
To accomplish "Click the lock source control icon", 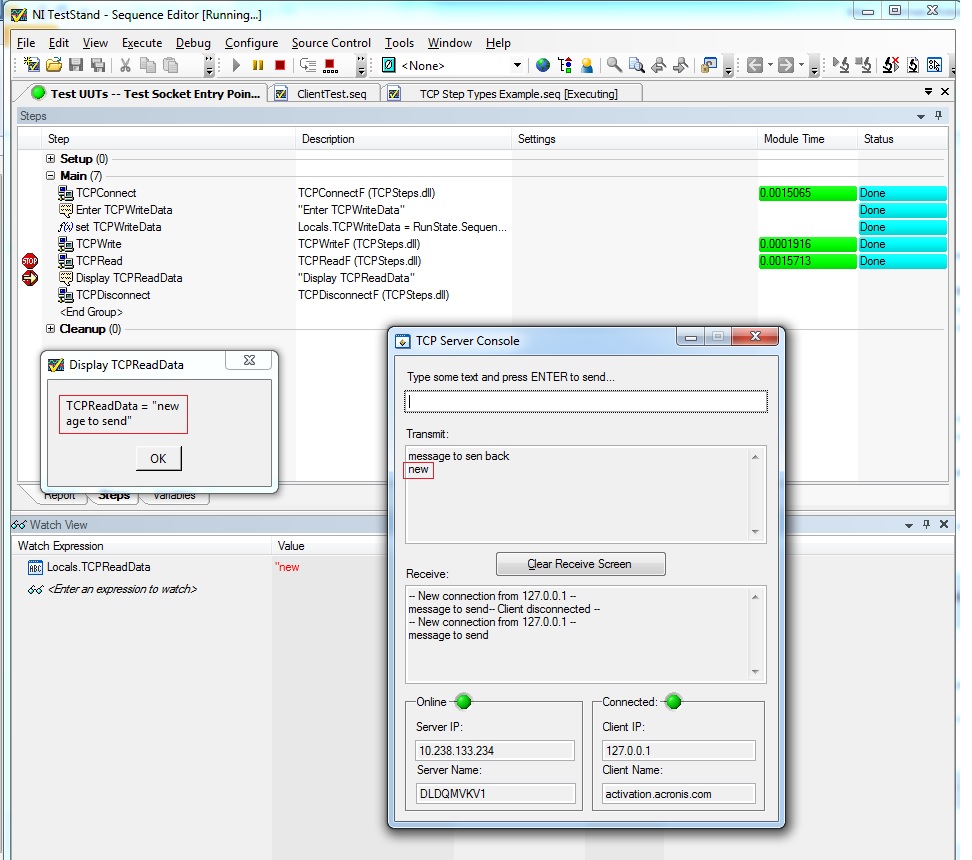I will [x=709, y=64].
